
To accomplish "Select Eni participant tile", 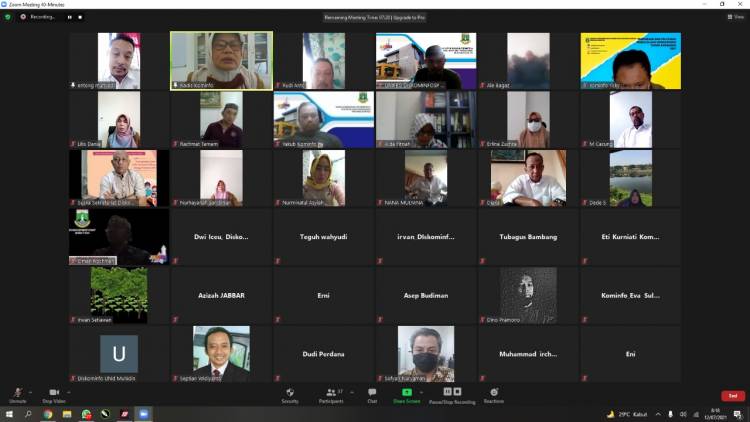I will [x=631, y=354].
